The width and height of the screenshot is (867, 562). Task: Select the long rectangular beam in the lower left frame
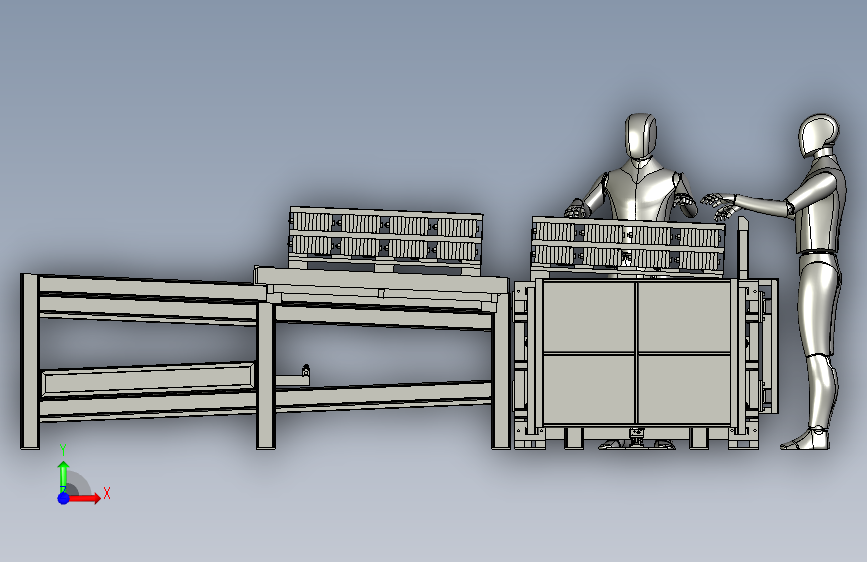(x=148, y=378)
